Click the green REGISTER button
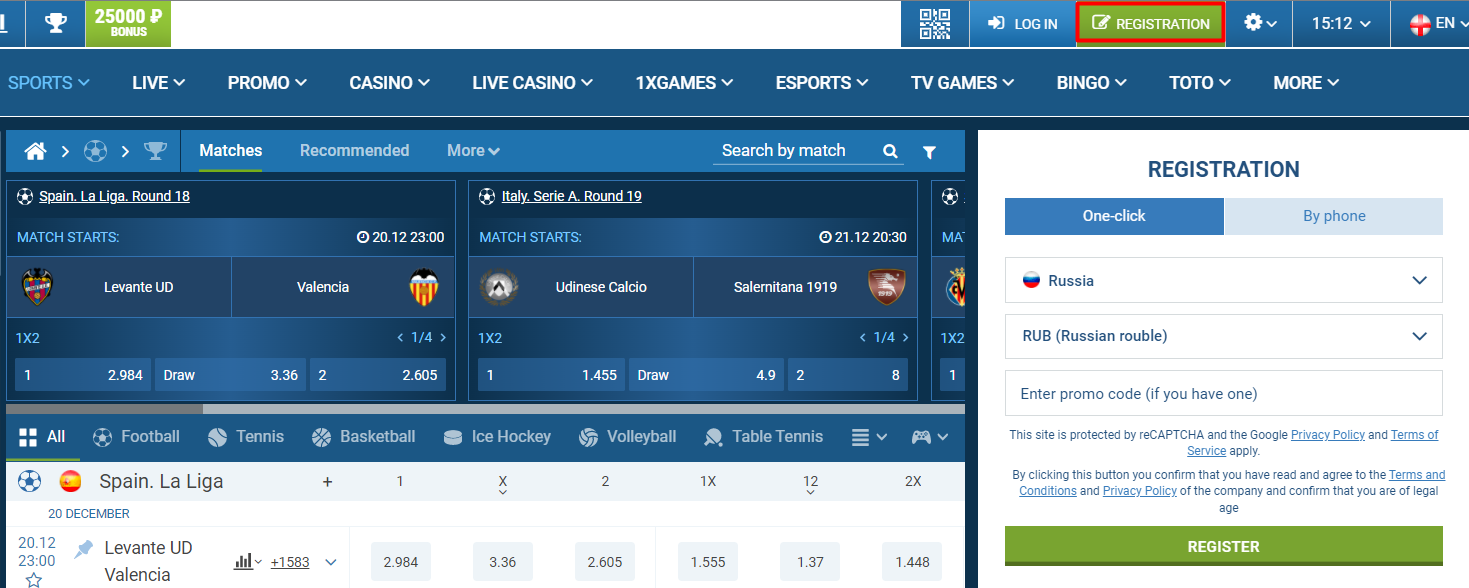The image size is (1469, 588). coord(1224,546)
